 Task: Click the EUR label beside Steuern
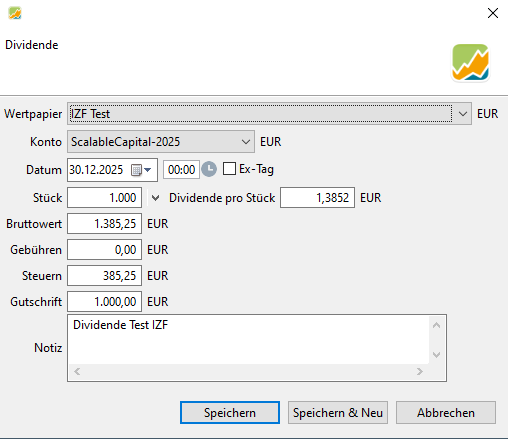[158, 276]
